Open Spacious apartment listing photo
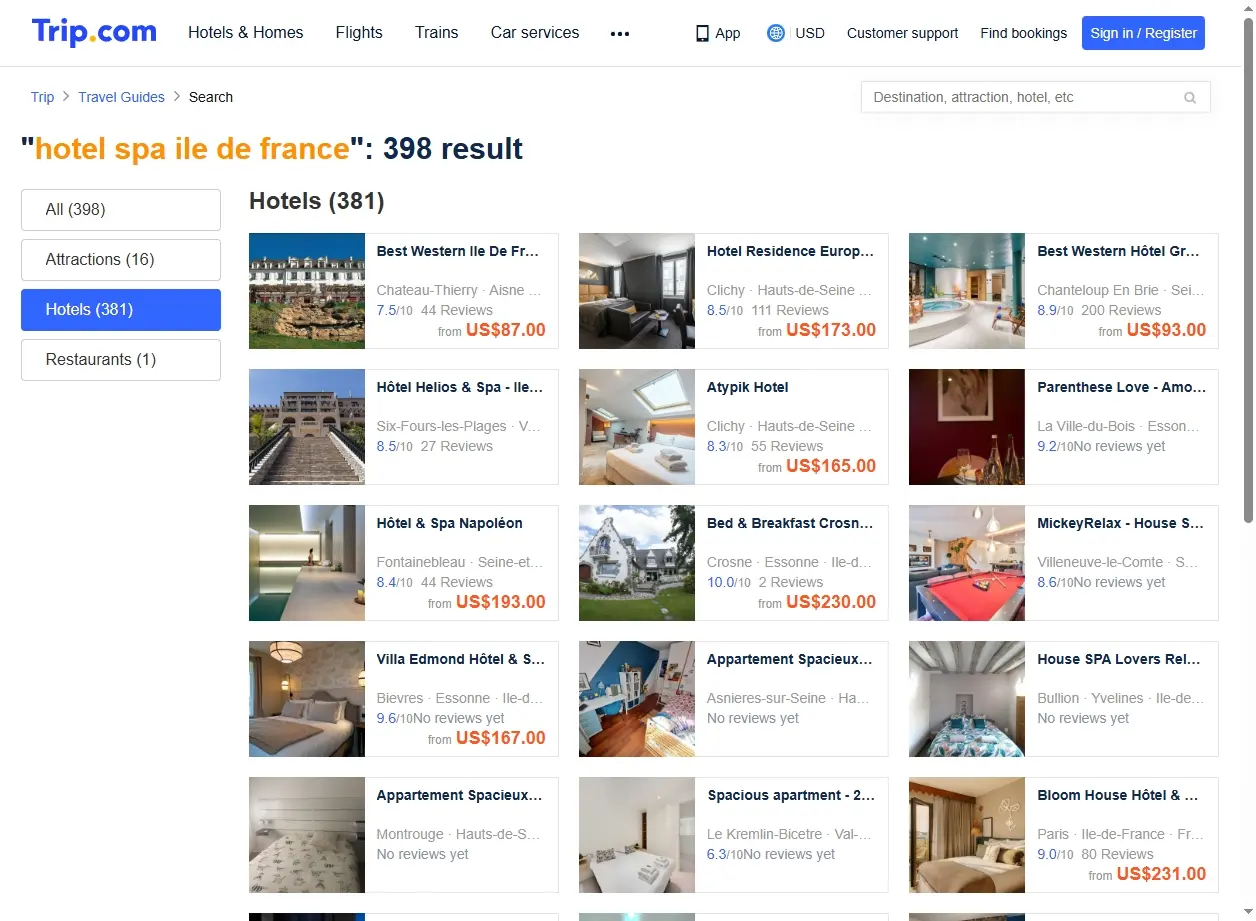 click(x=637, y=835)
